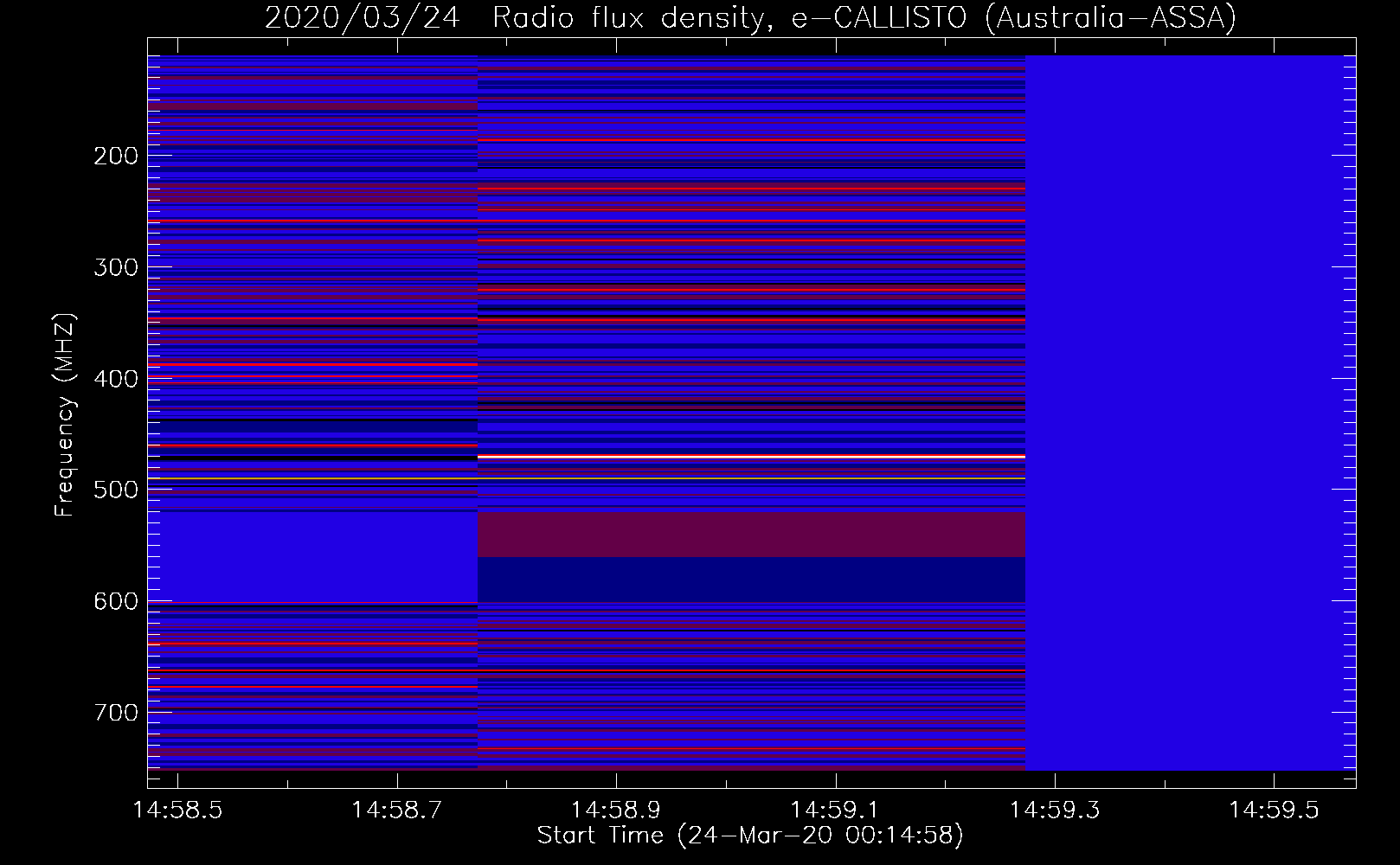Click the 600 frequency tick label
Image resolution: width=1400 pixels, height=865 pixels.
point(116,601)
